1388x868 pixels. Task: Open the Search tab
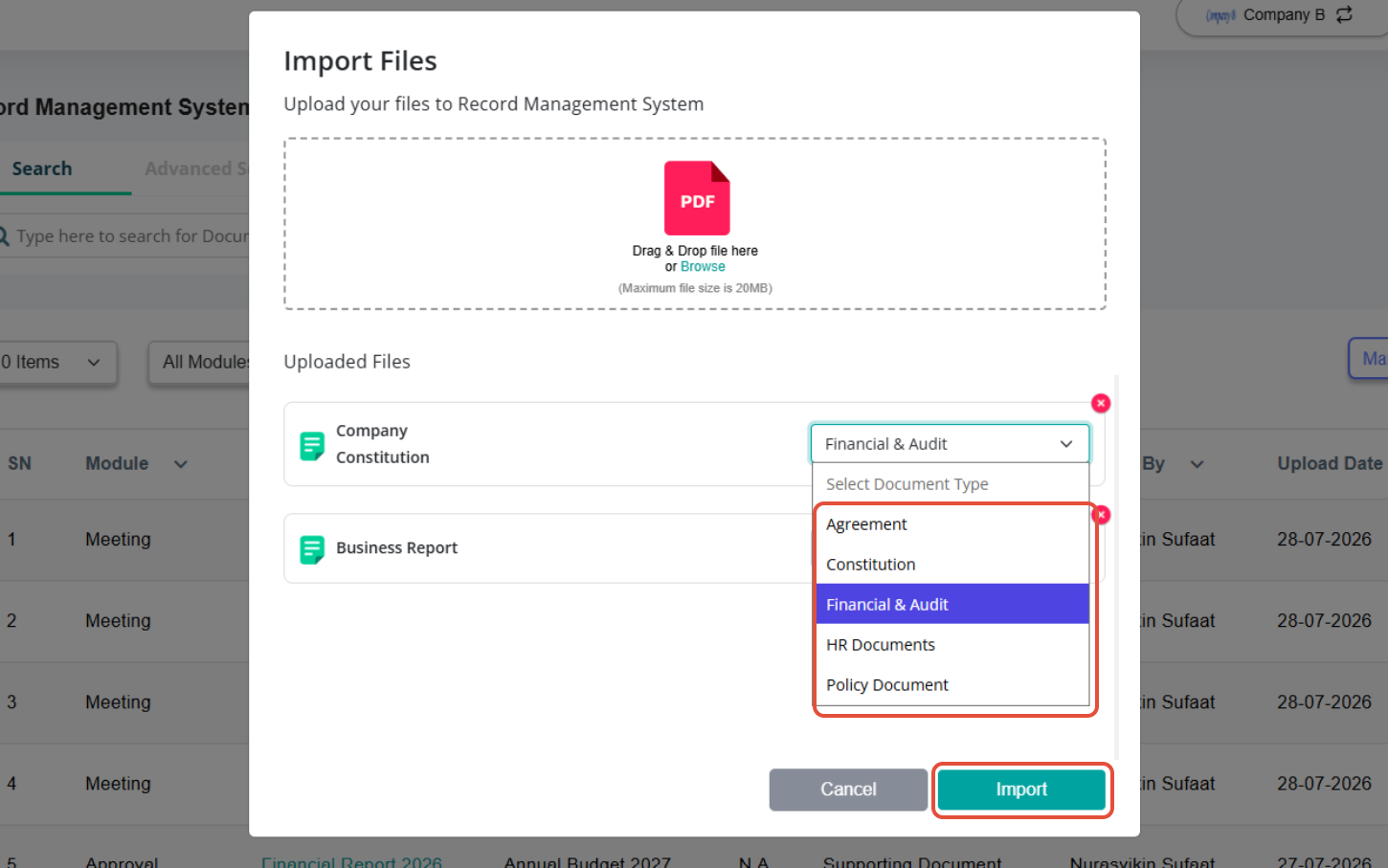42,168
